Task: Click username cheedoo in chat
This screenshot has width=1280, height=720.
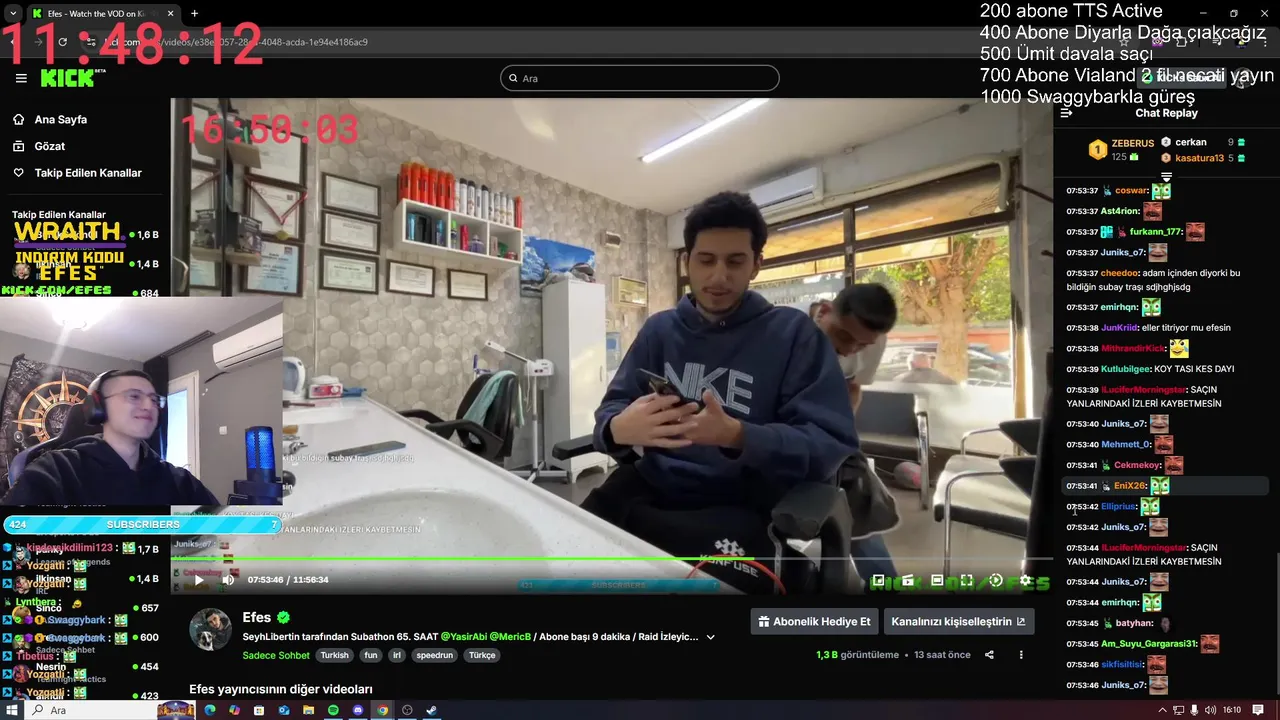Action: click(x=1120, y=273)
